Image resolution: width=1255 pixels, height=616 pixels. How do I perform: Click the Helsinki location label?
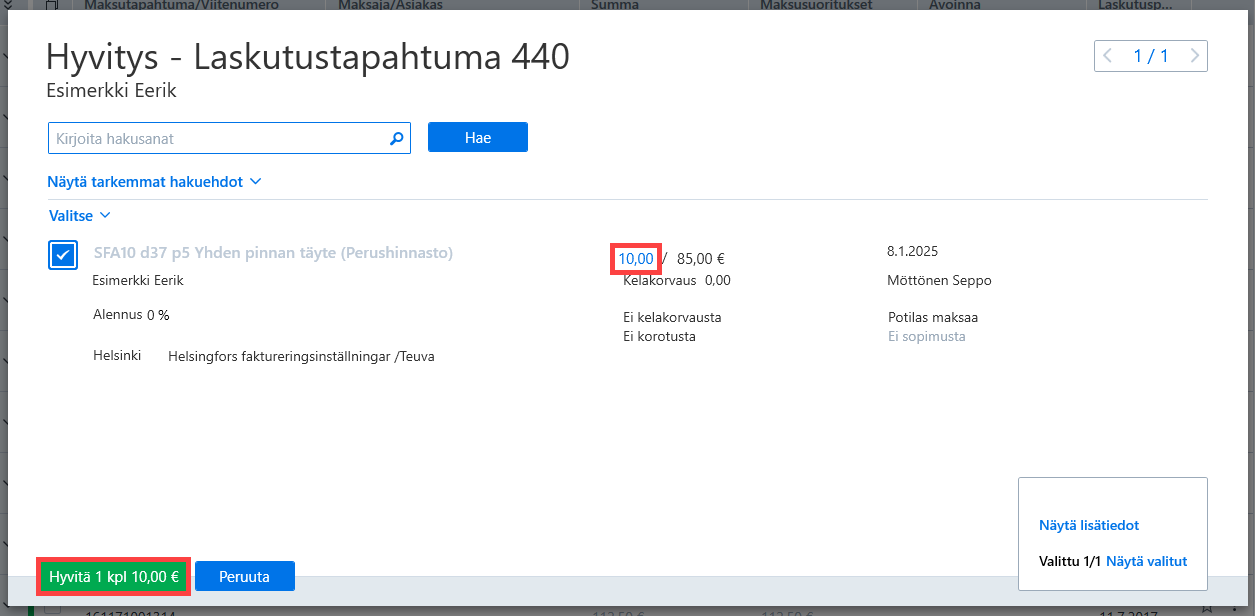(x=117, y=356)
